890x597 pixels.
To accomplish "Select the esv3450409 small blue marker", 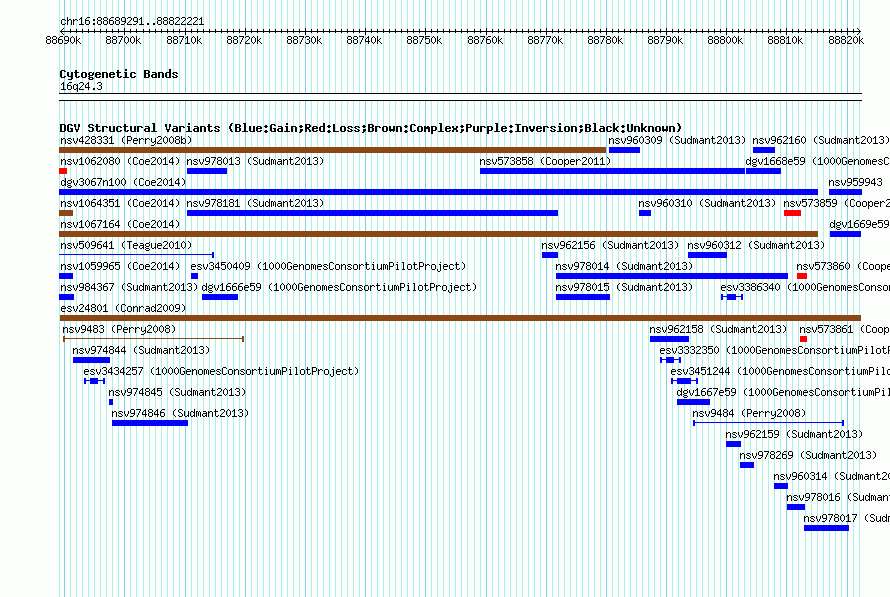I will (x=195, y=276).
